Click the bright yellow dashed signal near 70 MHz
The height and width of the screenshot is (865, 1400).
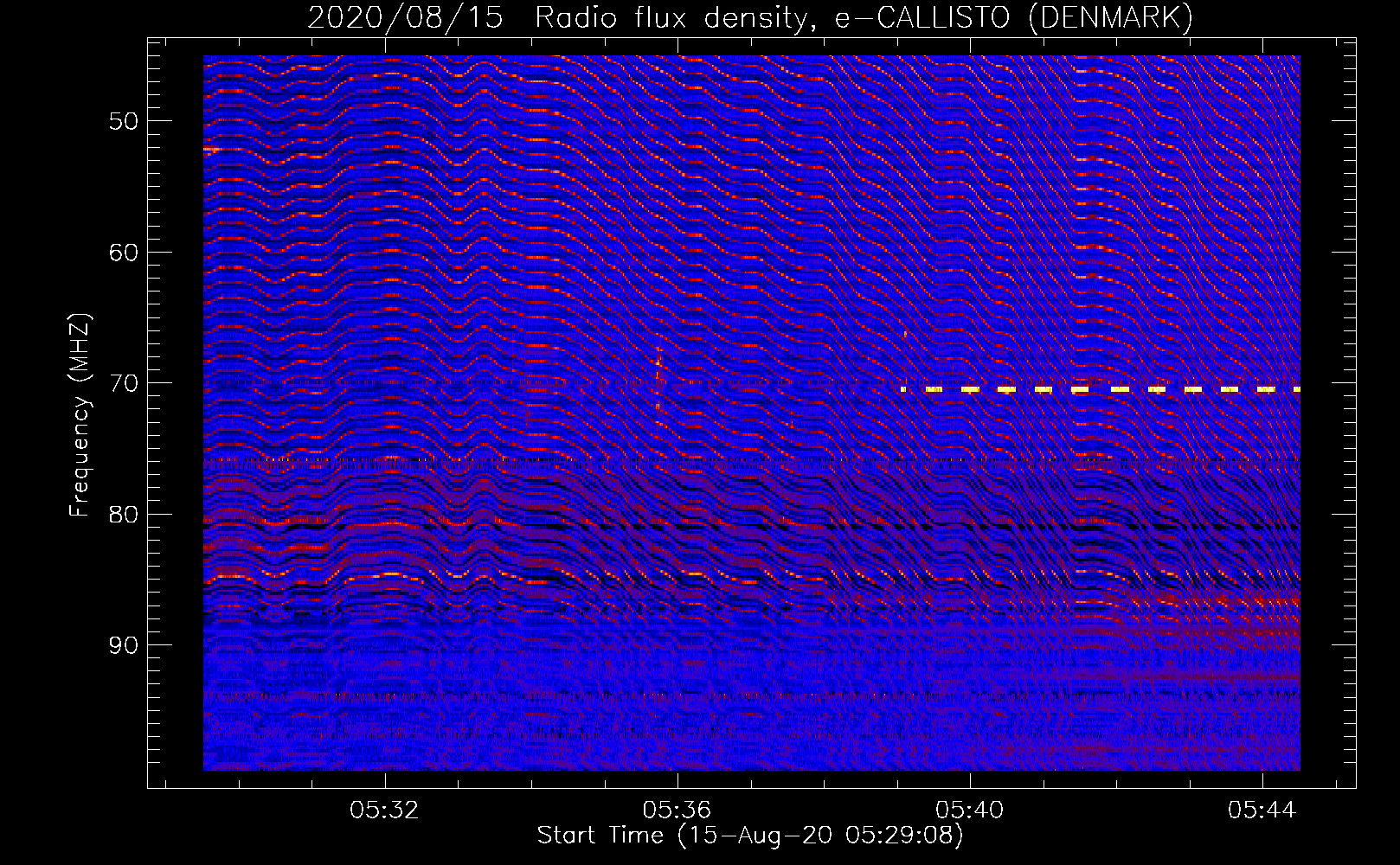coord(1101,389)
